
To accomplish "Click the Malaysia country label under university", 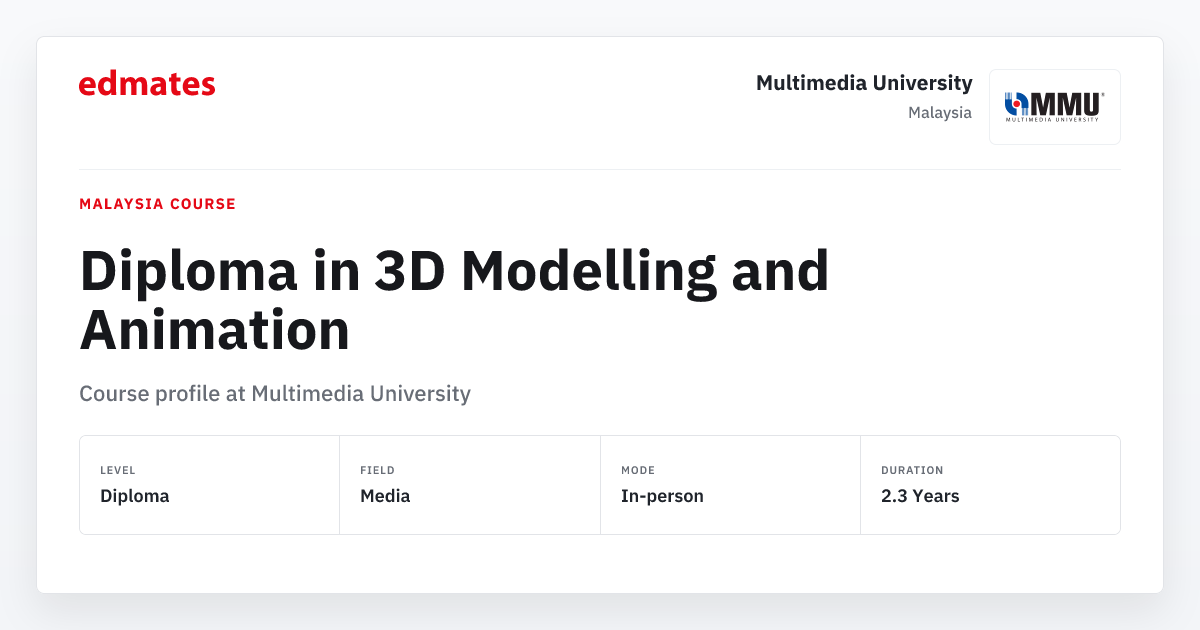I will point(940,113).
